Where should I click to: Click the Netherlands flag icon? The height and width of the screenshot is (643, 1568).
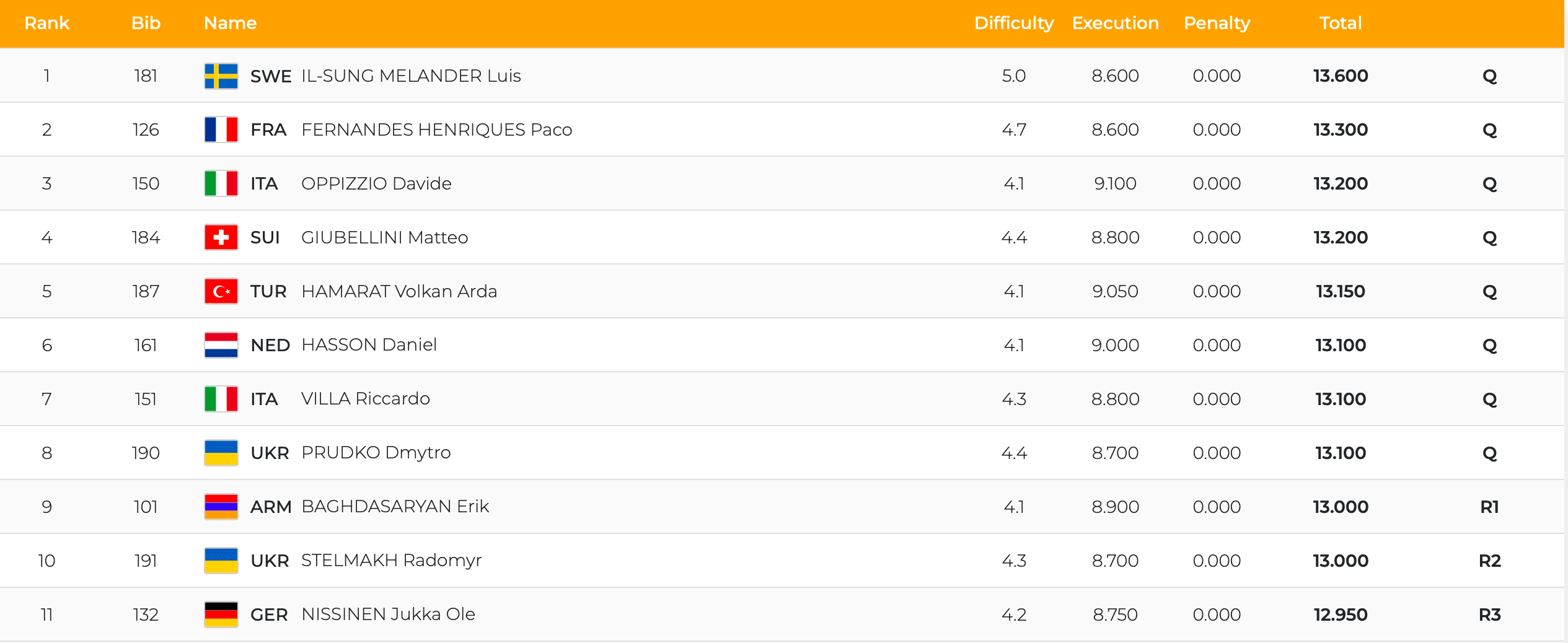(221, 346)
